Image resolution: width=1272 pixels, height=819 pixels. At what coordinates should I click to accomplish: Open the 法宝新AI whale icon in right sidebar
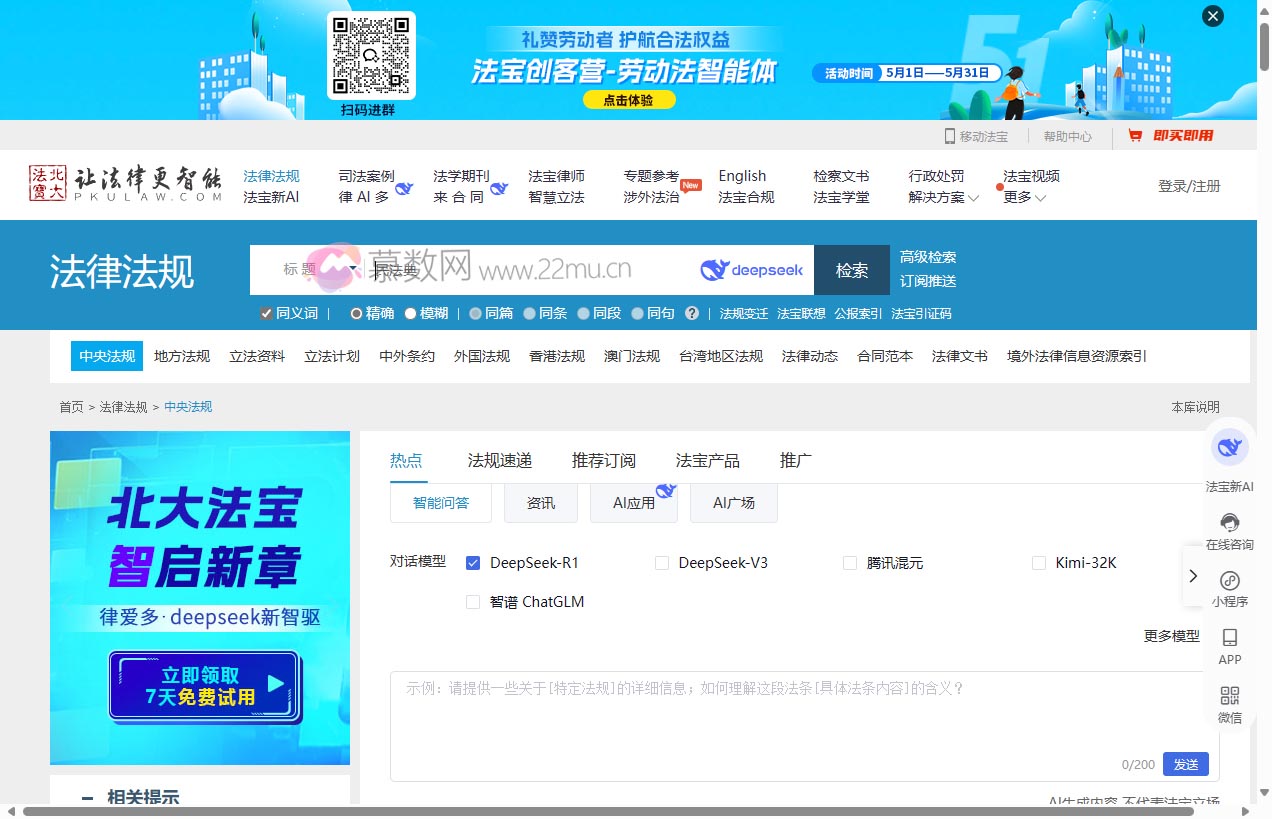pos(1230,448)
